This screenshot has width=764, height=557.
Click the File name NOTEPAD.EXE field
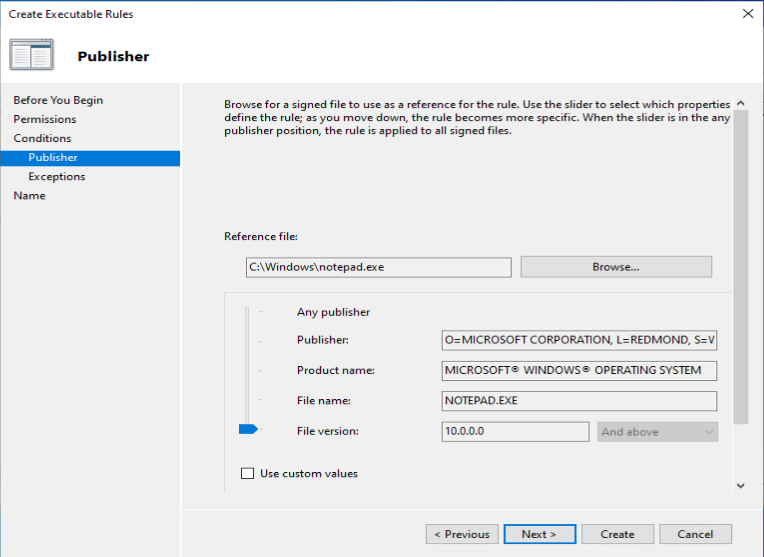click(x=578, y=401)
